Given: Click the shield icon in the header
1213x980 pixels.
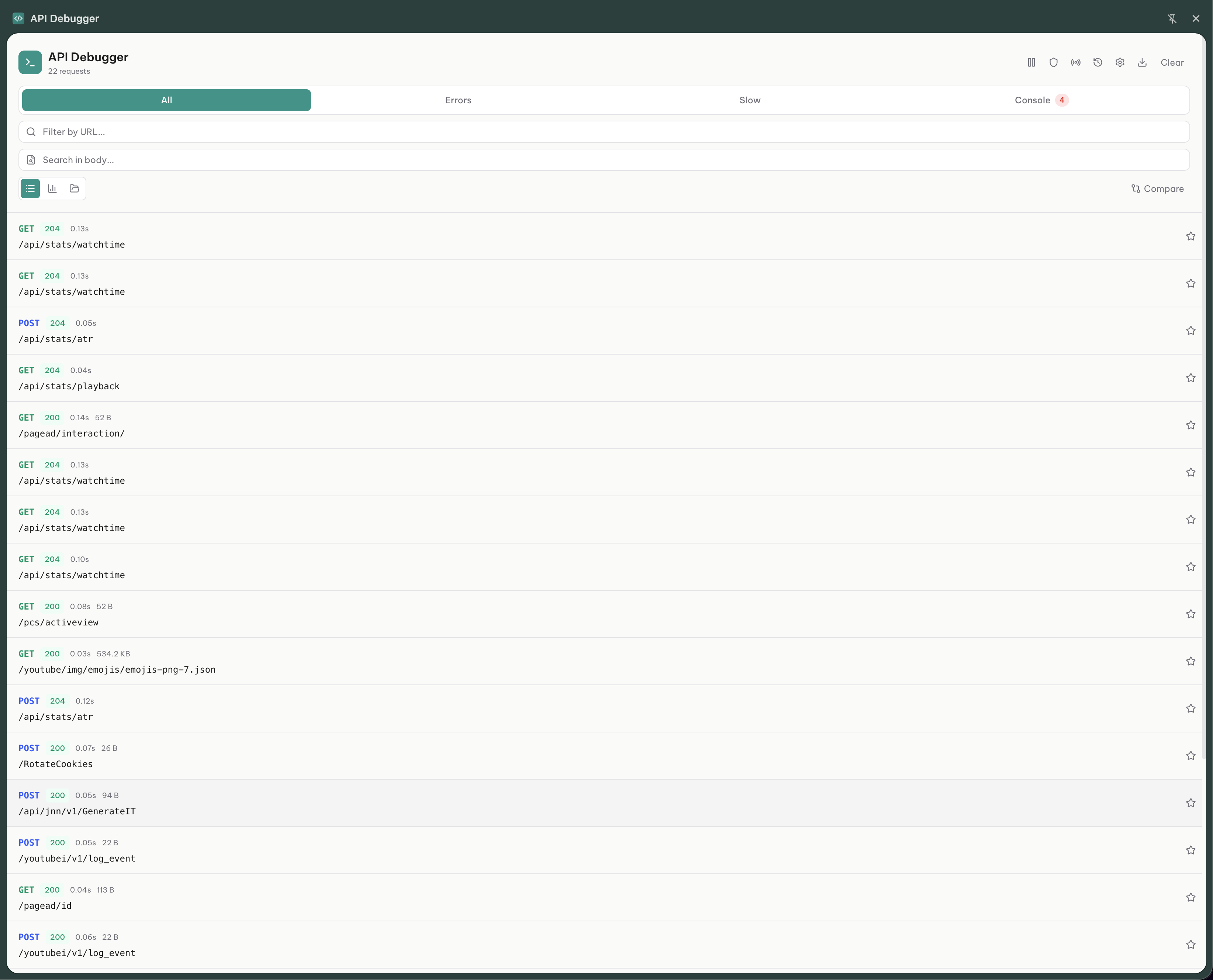Looking at the screenshot, I should [x=1053, y=63].
